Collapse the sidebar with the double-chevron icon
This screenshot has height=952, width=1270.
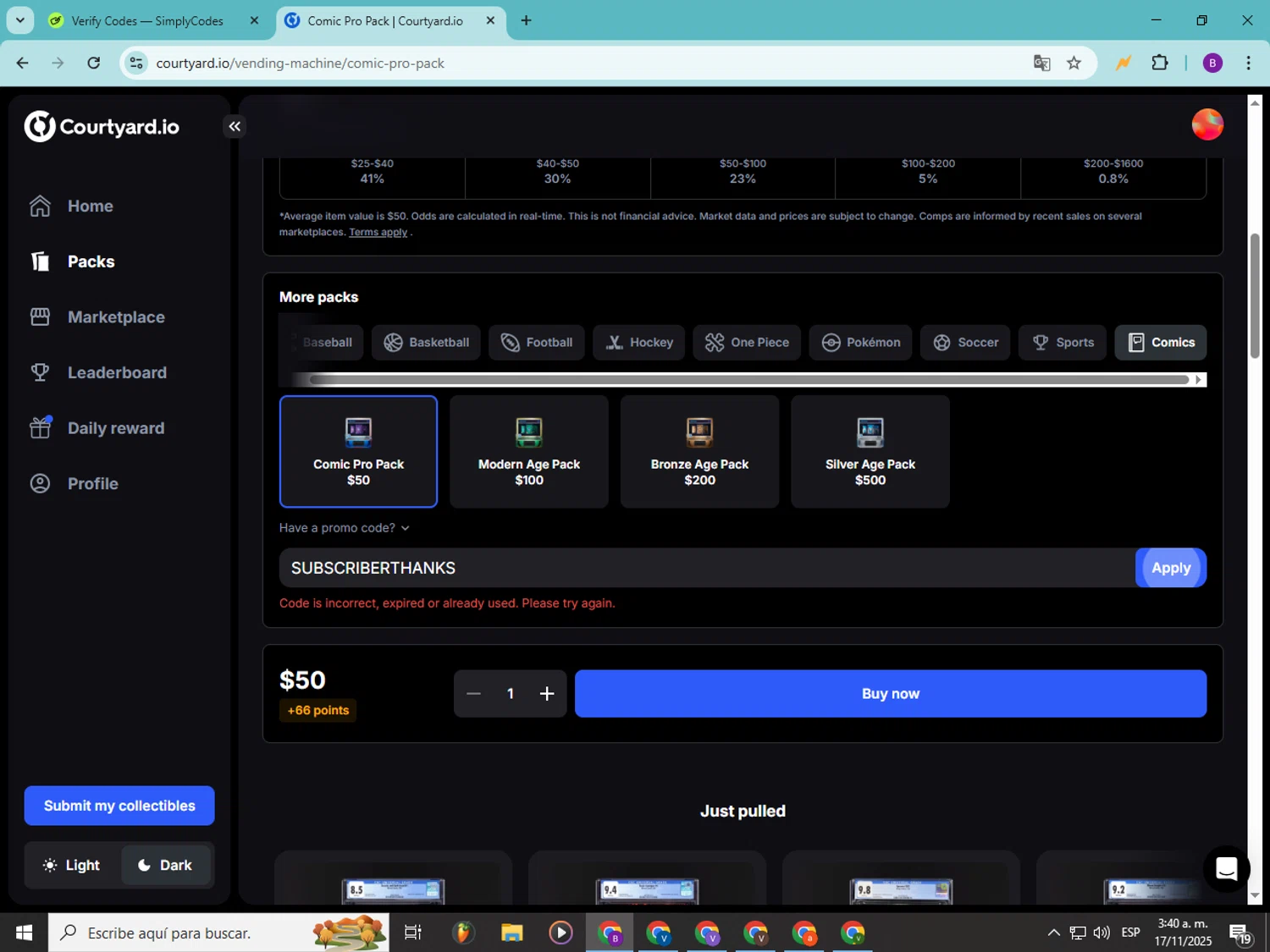coord(235,127)
